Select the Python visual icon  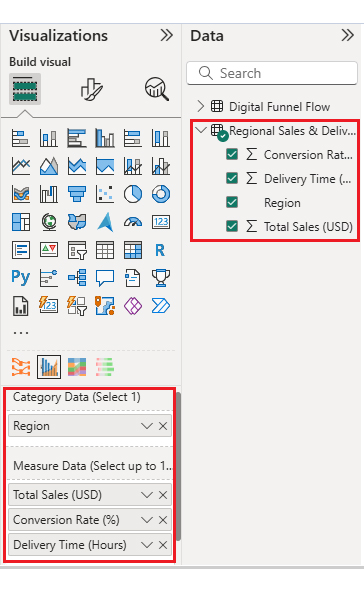pyautogui.click(x=21, y=278)
